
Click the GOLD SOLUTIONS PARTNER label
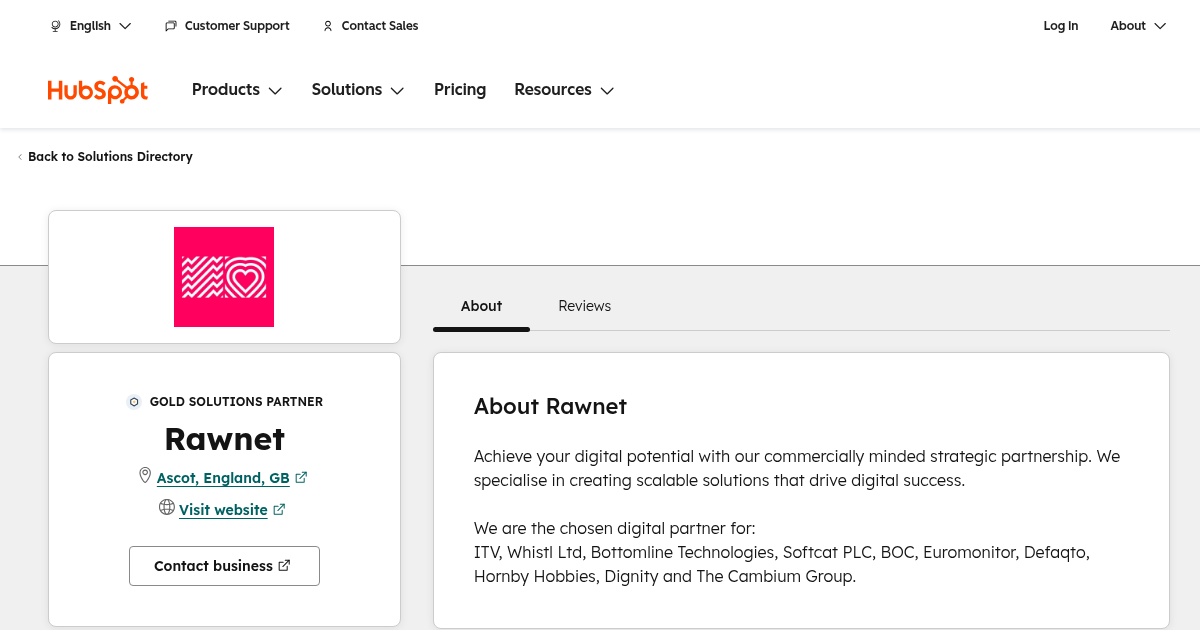236,402
